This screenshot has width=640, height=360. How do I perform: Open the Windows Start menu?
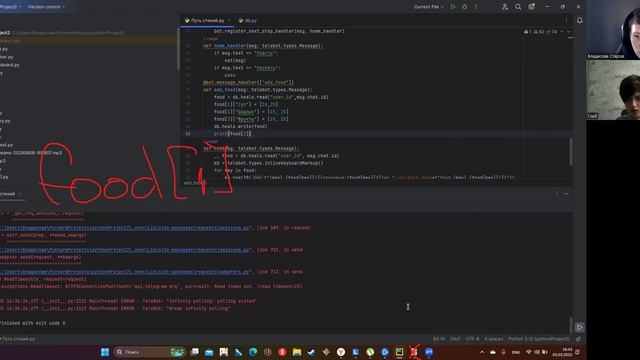[105, 352]
